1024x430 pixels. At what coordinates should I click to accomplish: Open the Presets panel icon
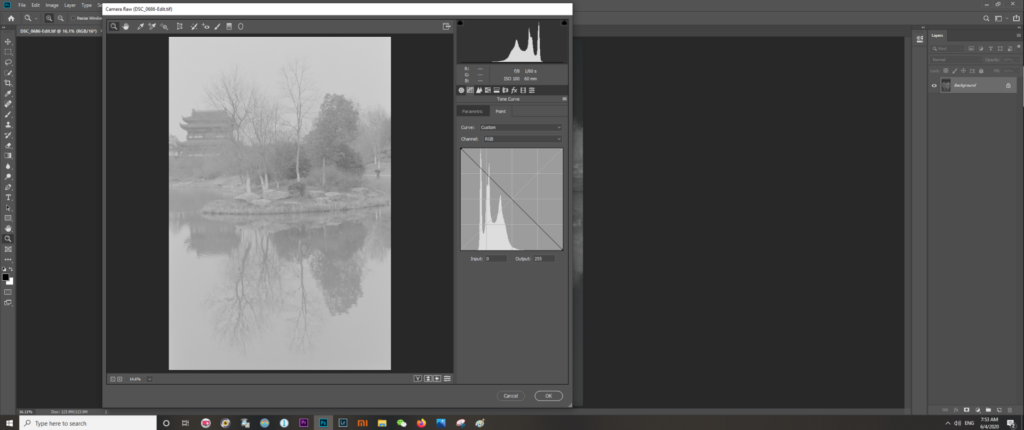pyautogui.click(x=532, y=90)
